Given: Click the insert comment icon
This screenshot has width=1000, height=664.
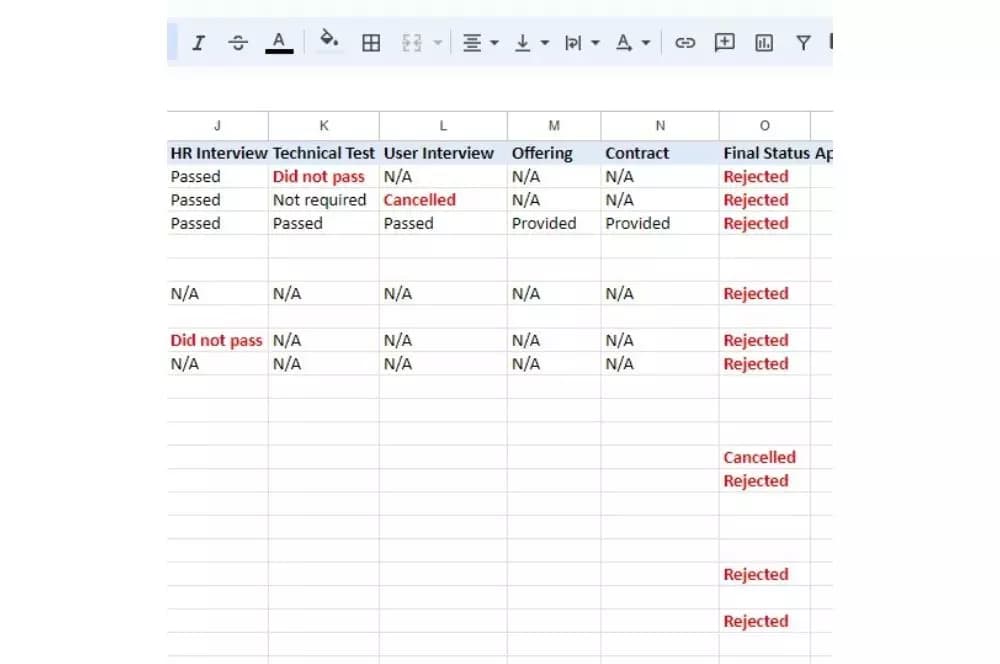Looking at the screenshot, I should coord(725,43).
